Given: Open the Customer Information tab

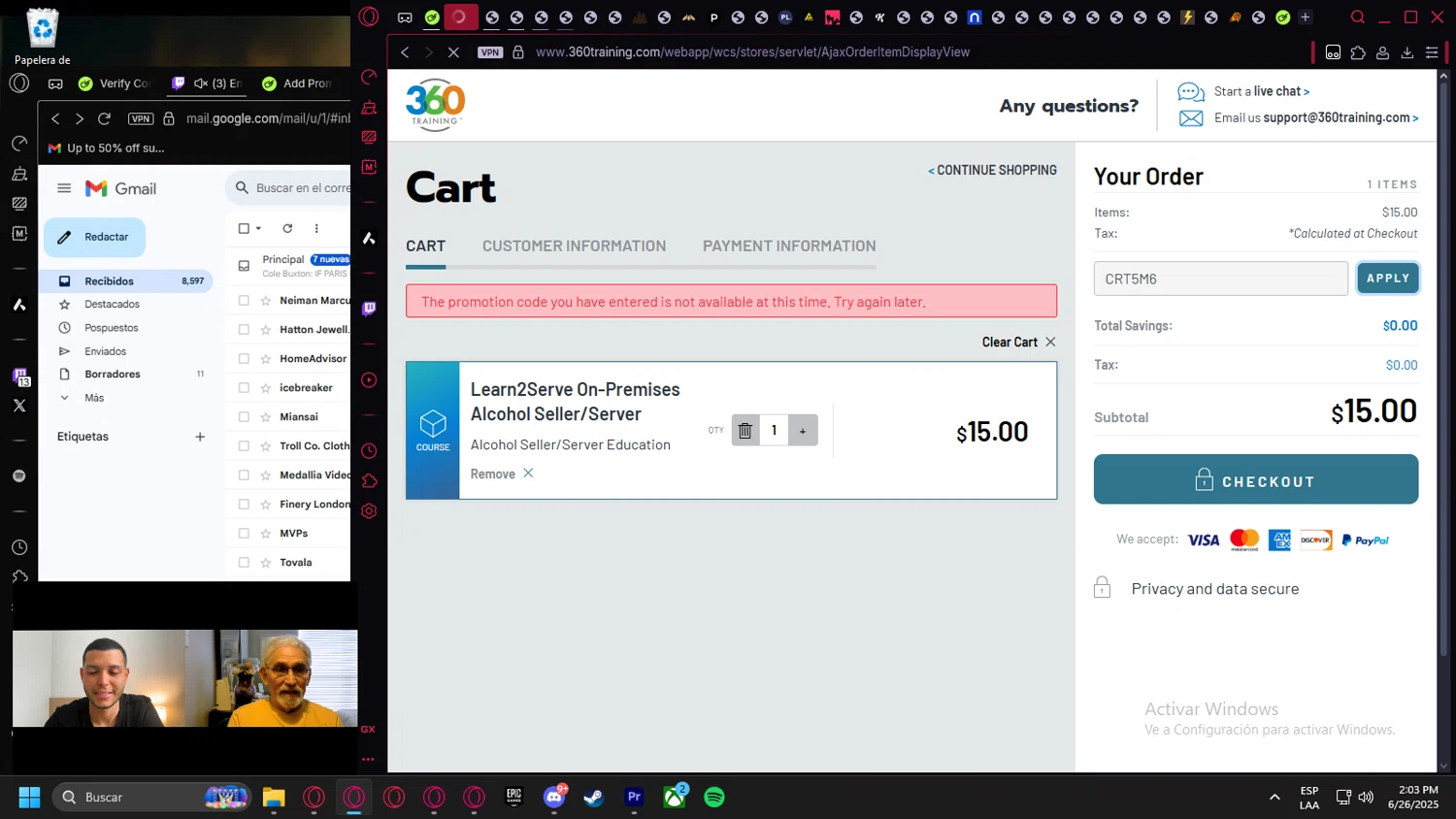Looking at the screenshot, I should coord(574,246).
